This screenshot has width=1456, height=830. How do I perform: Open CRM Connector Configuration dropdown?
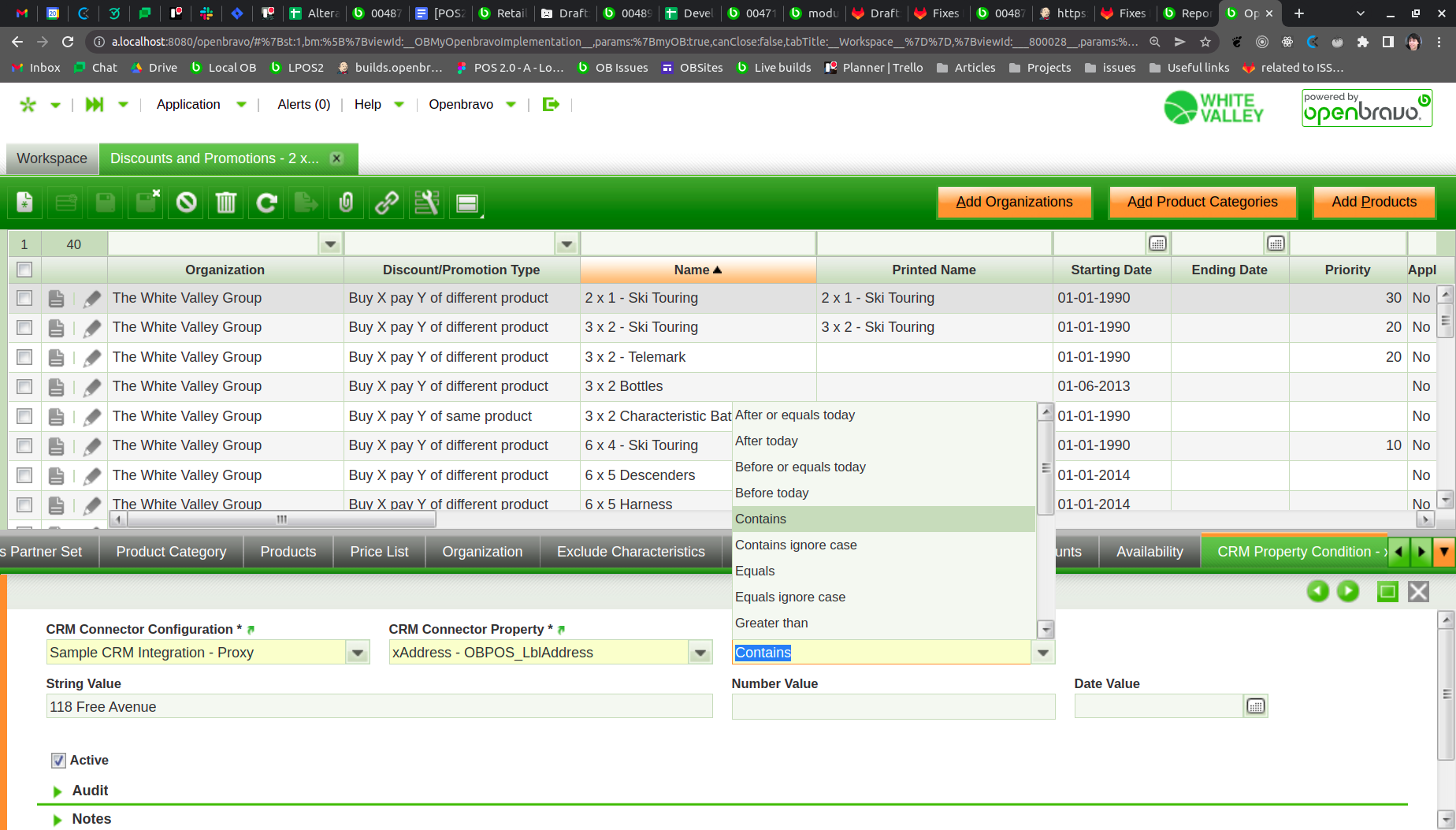358,653
